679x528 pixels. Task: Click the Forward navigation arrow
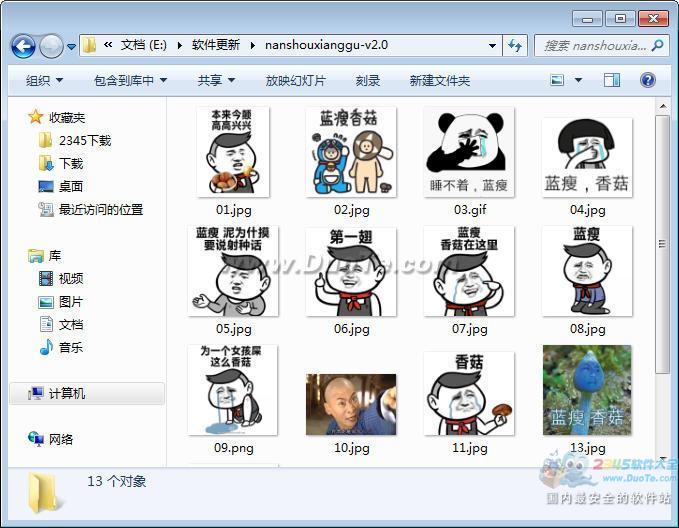tap(51, 45)
